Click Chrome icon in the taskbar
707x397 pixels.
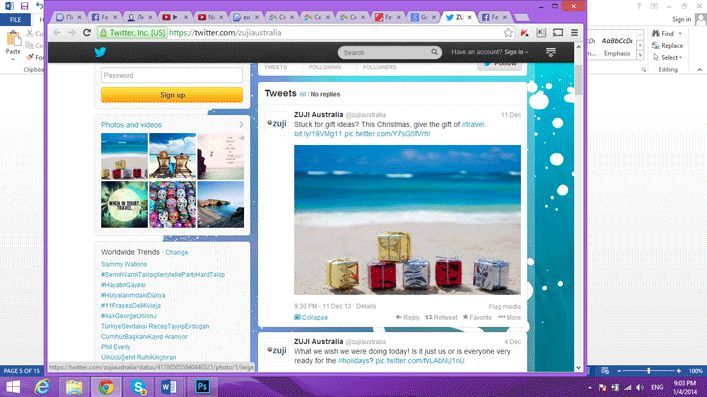(106, 387)
